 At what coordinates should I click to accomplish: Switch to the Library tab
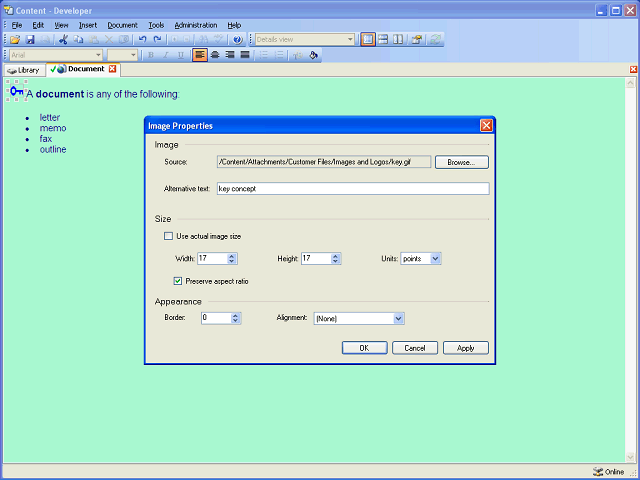[x=24, y=70]
